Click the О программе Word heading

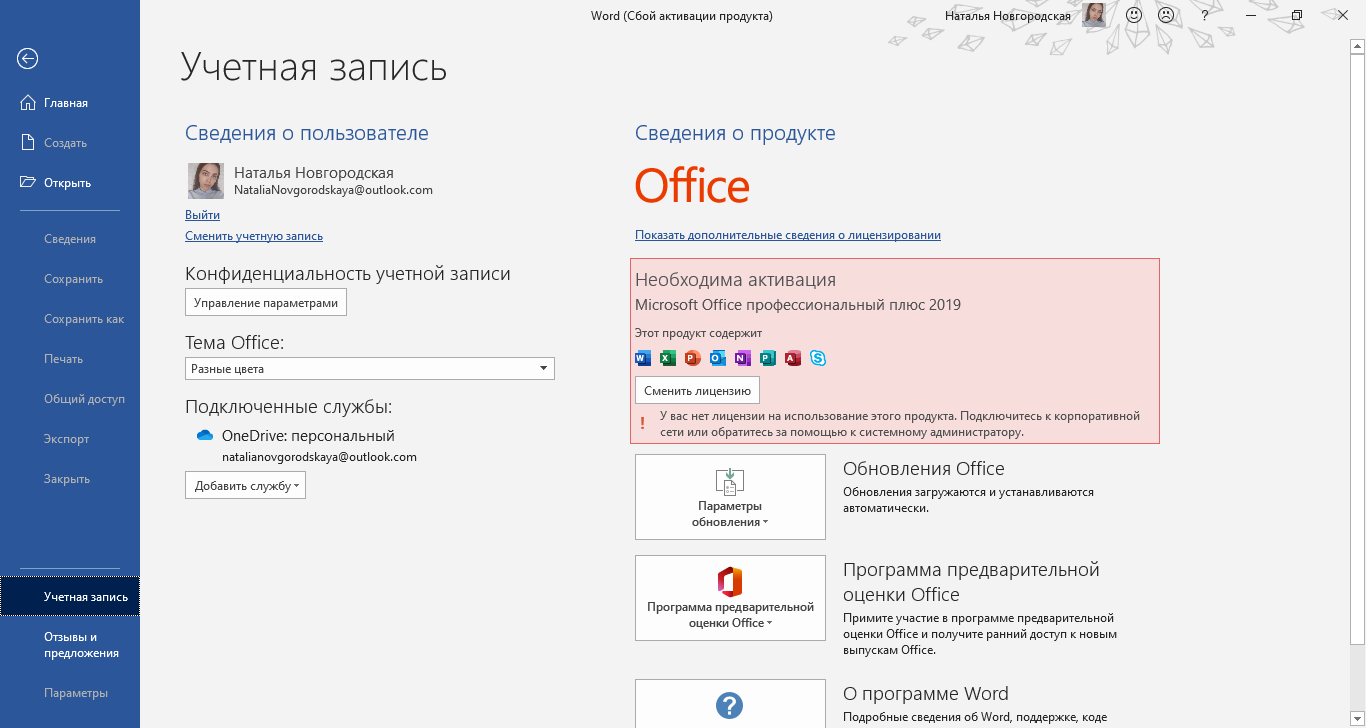[926, 693]
